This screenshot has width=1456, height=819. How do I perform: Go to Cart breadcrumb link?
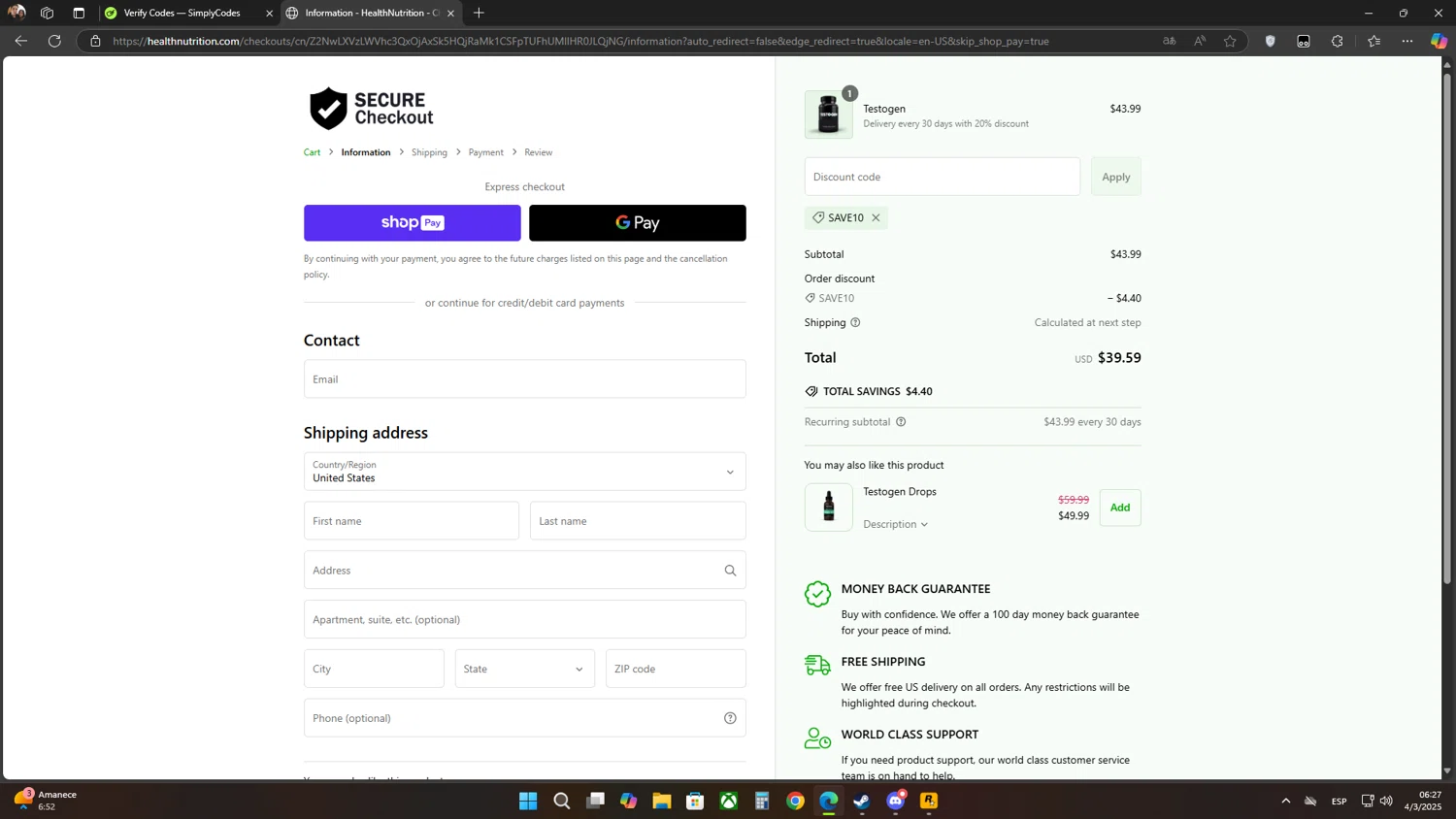(x=312, y=152)
